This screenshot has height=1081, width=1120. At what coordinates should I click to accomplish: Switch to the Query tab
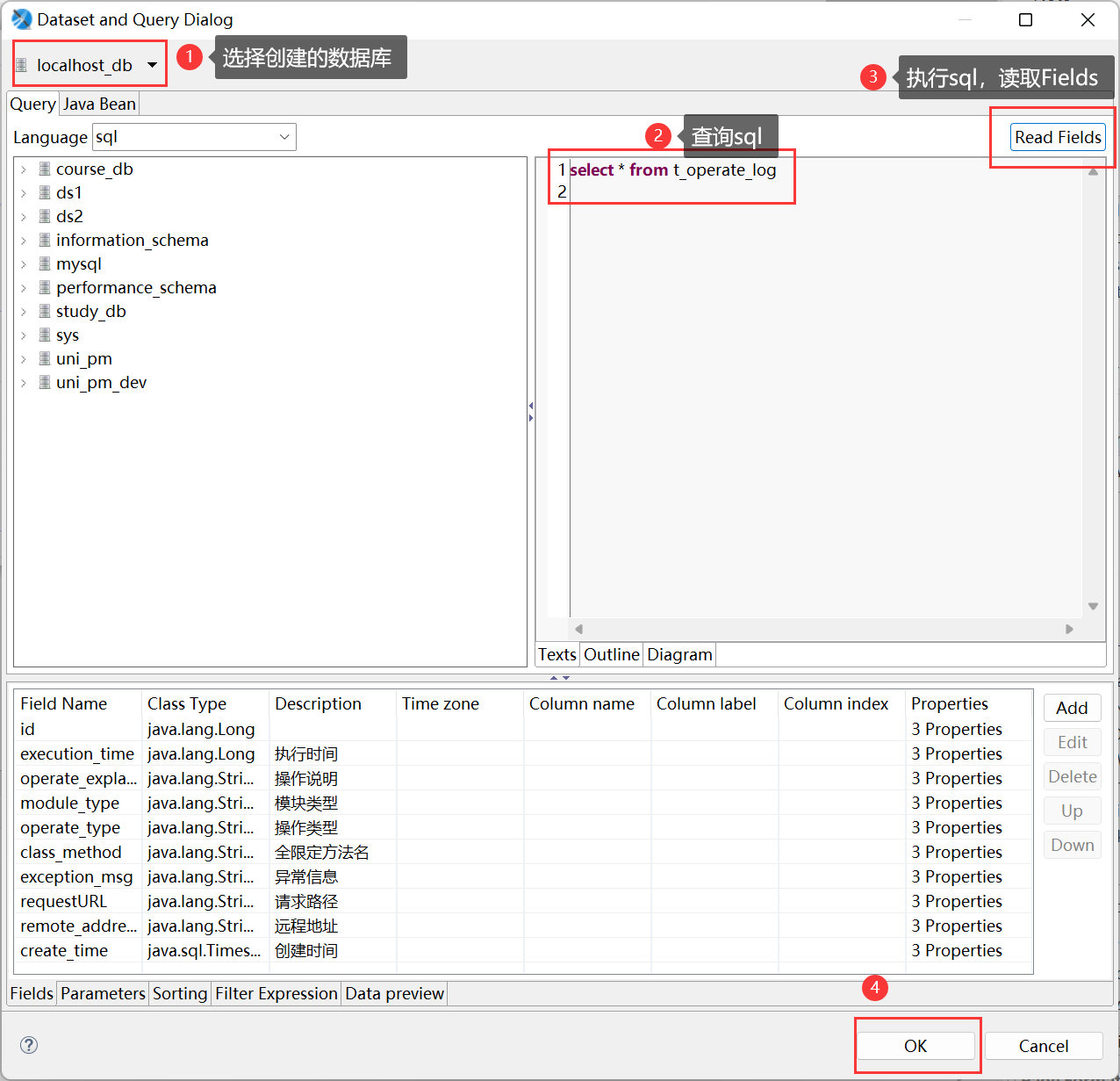click(x=33, y=104)
